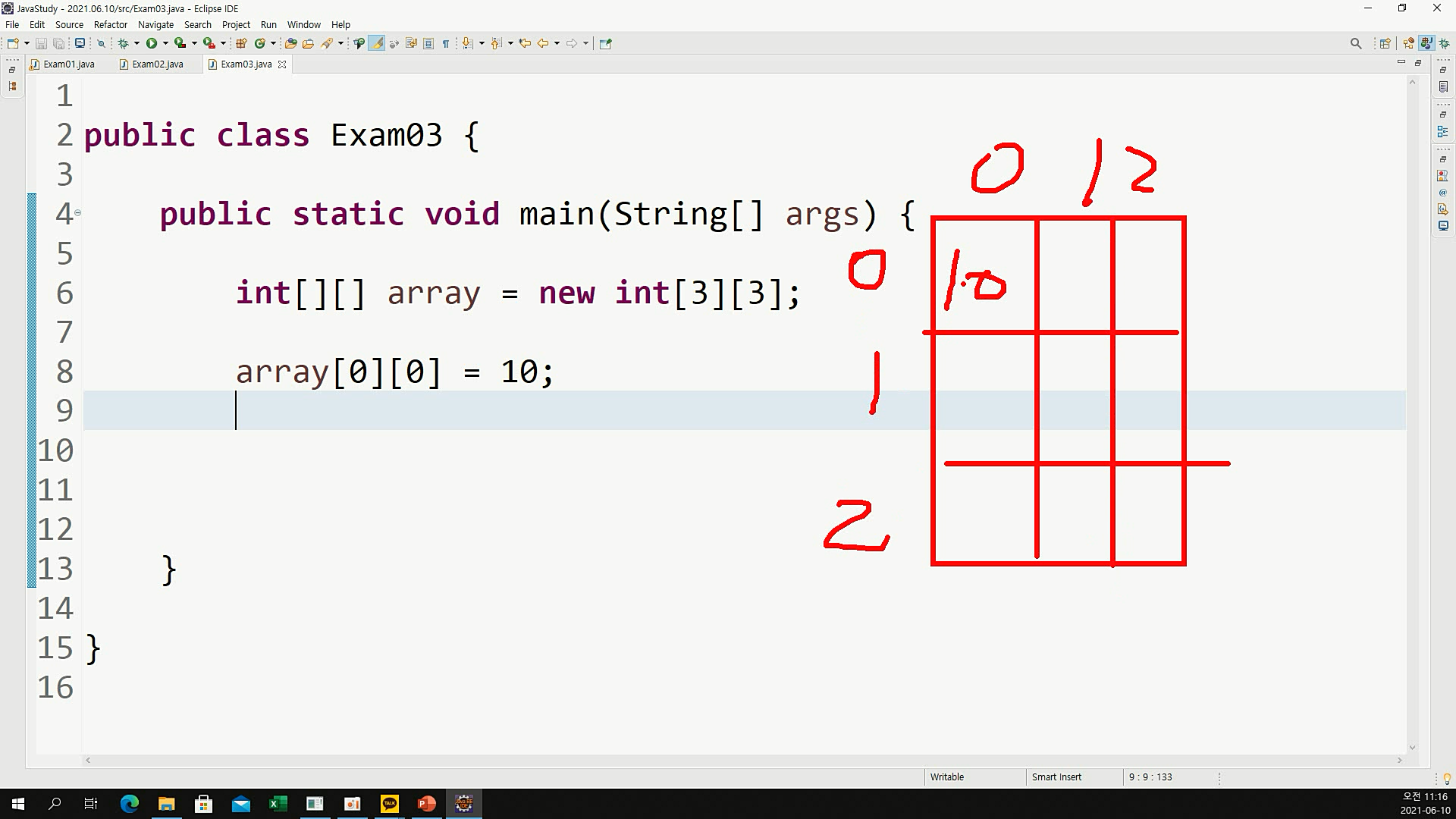The height and width of the screenshot is (819, 1456).
Task: Switch to the Debug perspective
Action: click(1443, 43)
